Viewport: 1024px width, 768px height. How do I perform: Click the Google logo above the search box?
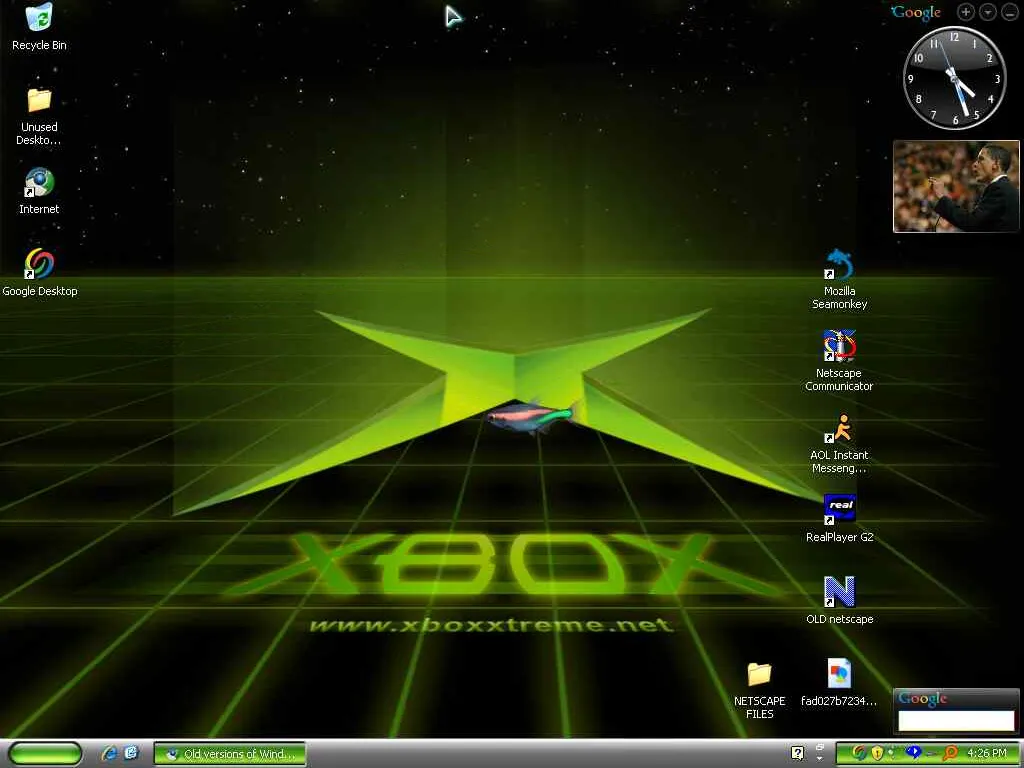pyautogui.click(x=922, y=698)
